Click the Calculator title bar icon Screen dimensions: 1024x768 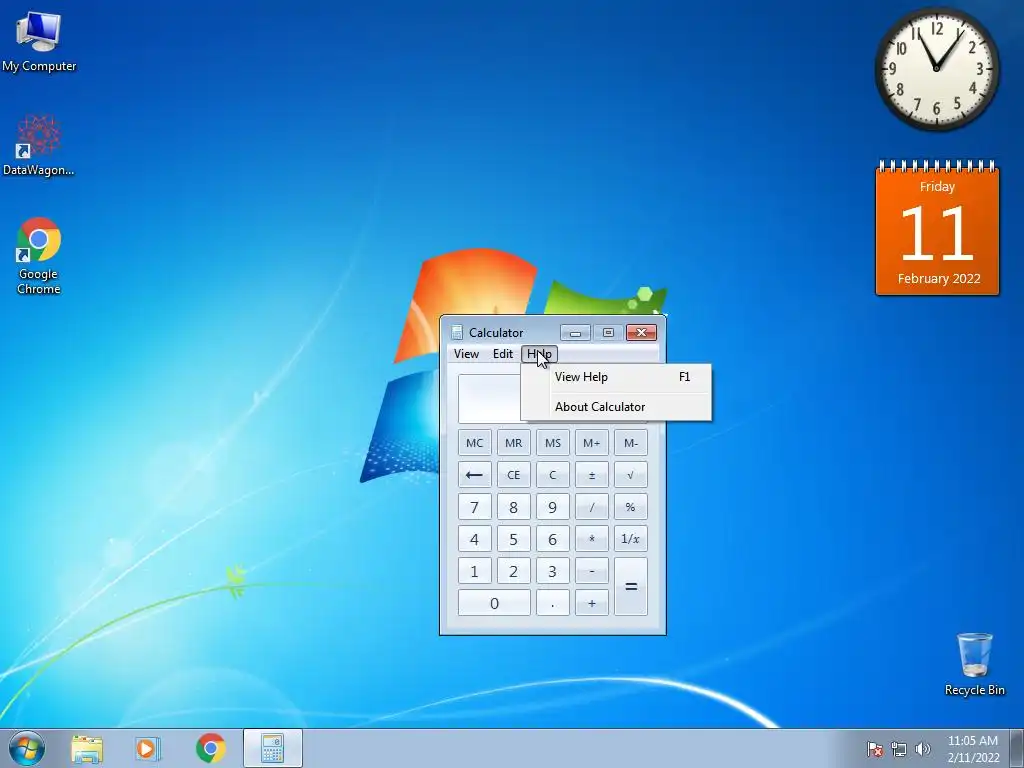pos(457,332)
